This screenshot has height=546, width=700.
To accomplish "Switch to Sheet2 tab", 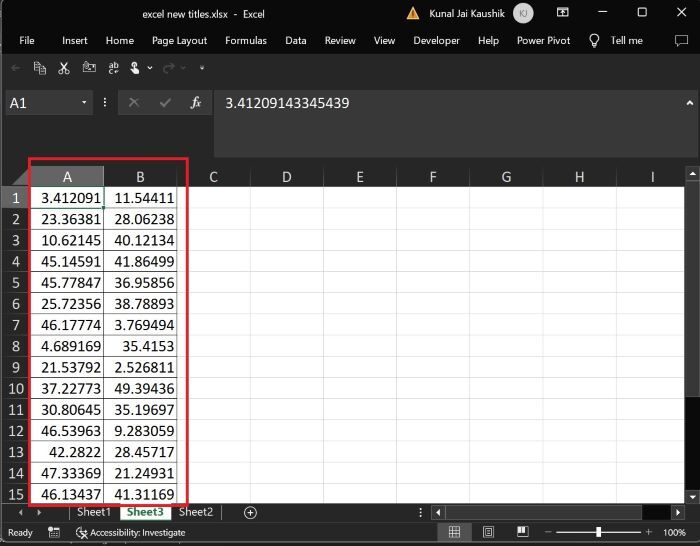I will coord(196,512).
